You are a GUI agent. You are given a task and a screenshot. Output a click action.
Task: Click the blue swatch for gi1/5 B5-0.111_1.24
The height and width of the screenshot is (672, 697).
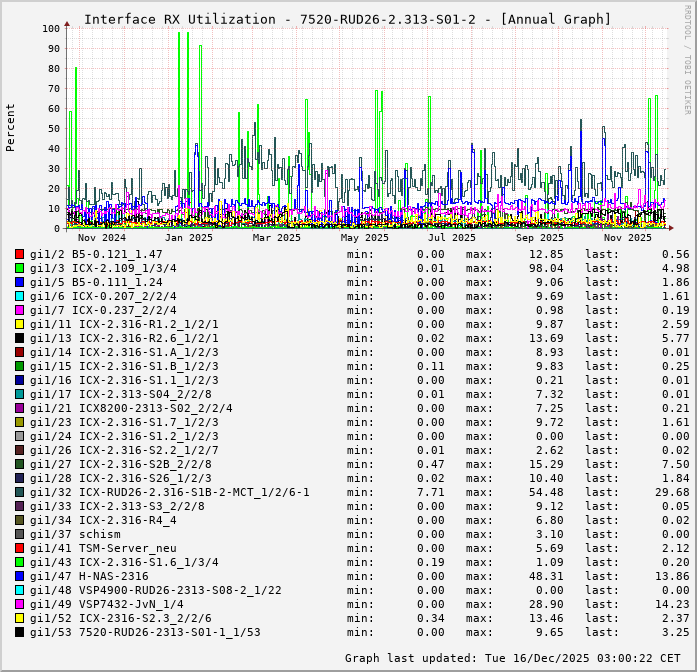point(19,282)
